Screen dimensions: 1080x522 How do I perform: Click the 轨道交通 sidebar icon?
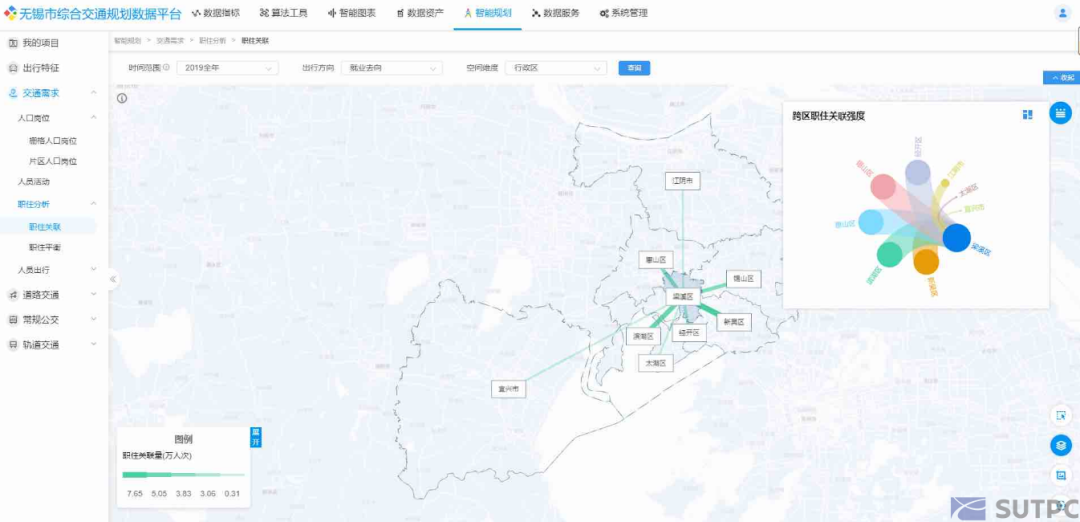[12, 345]
